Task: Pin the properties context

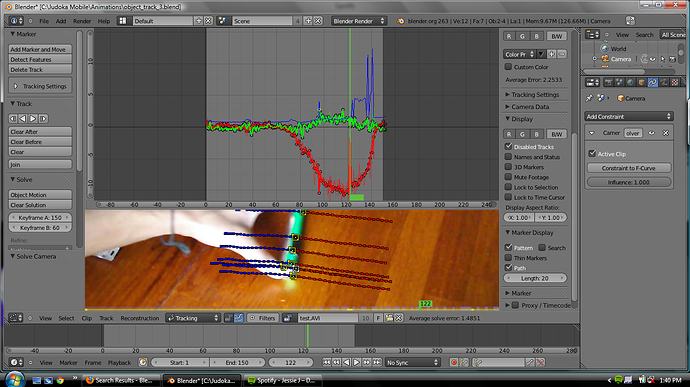Action: (589, 98)
